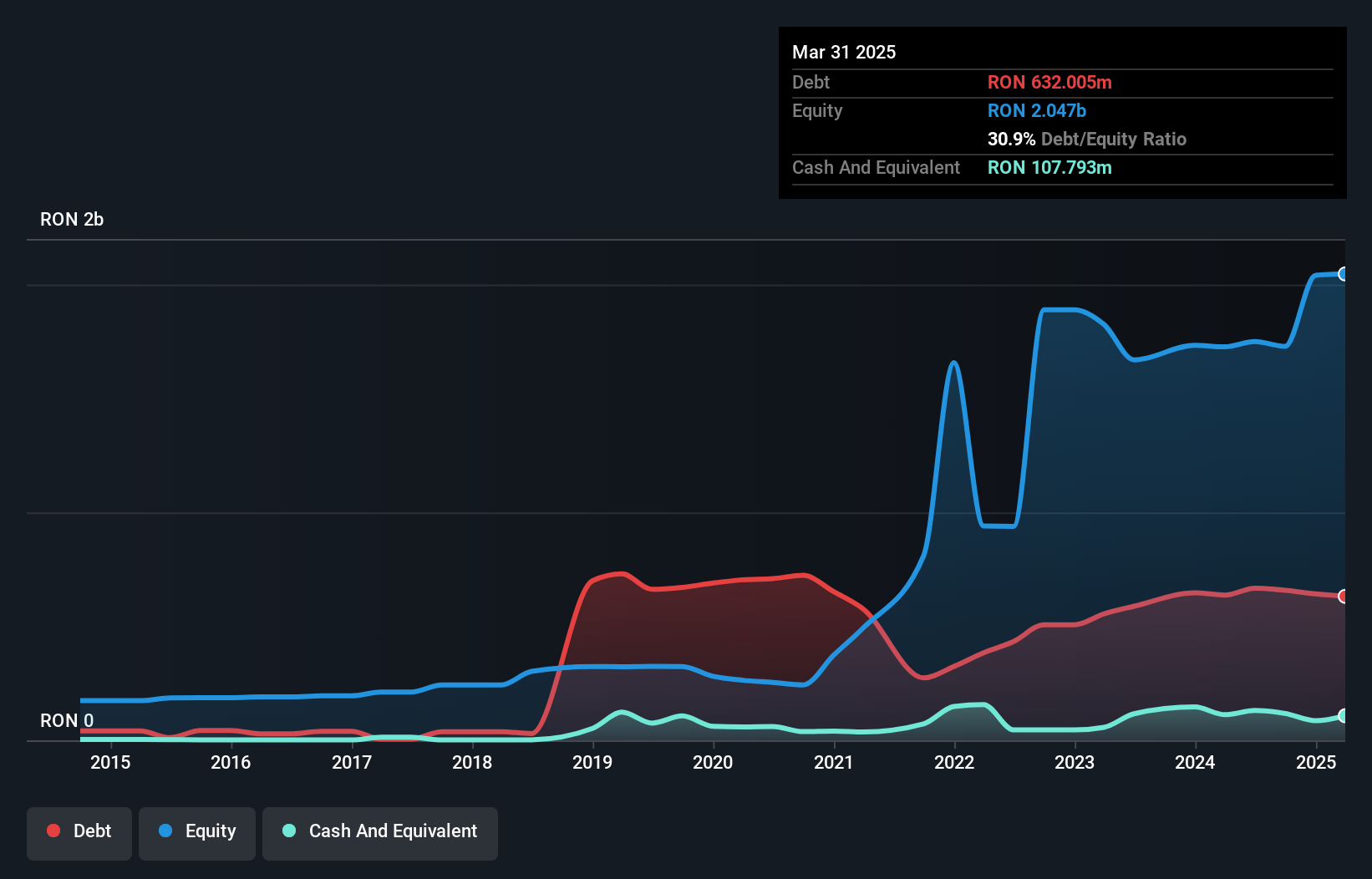Image resolution: width=1372 pixels, height=879 pixels.
Task: Click the RON 2b y-axis label
Action: pyautogui.click(x=72, y=220)
